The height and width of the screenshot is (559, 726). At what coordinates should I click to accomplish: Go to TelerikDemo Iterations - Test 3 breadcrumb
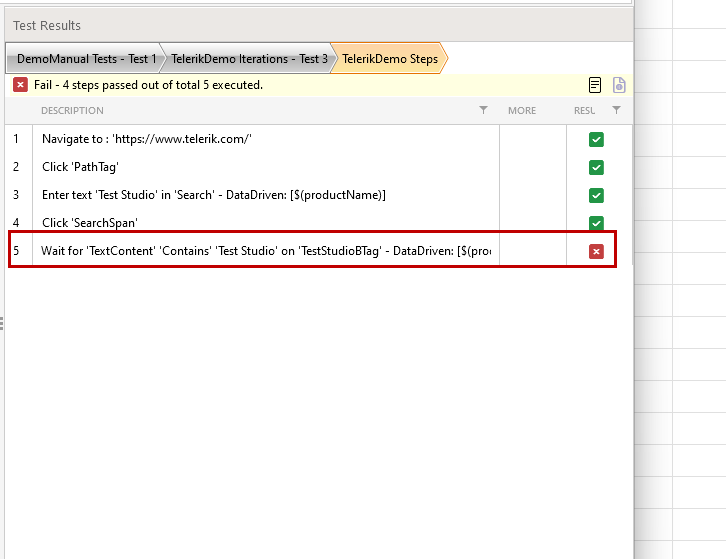249,59
